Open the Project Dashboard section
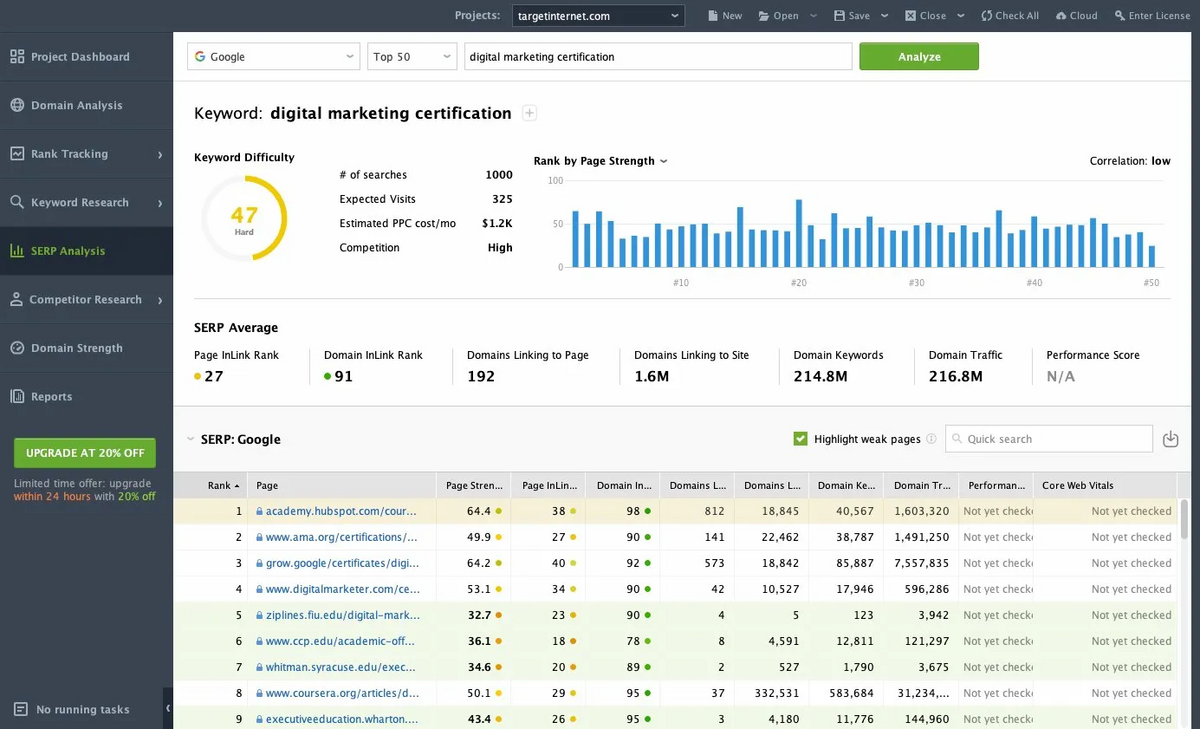Screen dimensions: 1200x729 (x=86, y=57)
